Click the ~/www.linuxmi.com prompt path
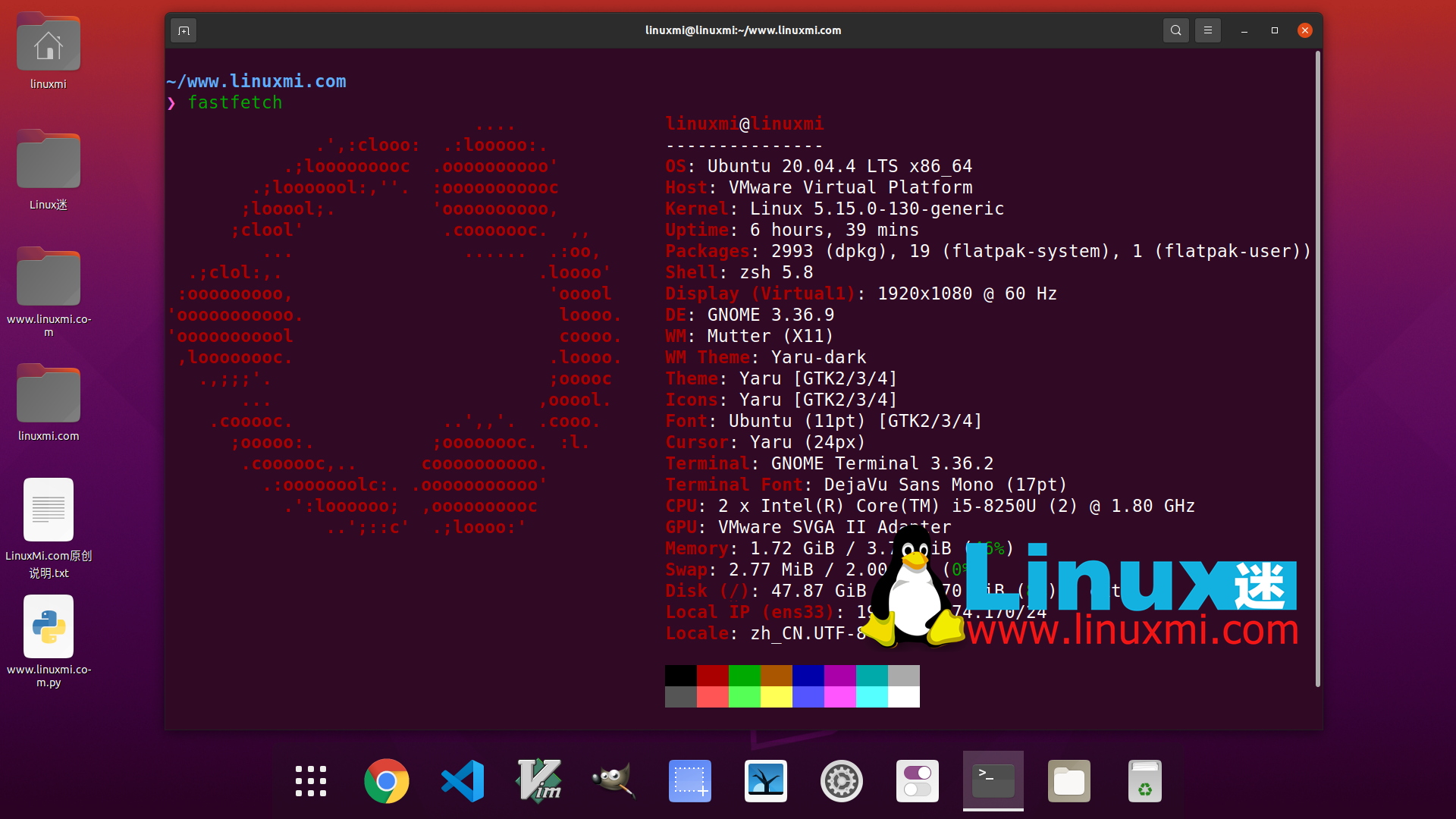 click(x=256, y=81)
